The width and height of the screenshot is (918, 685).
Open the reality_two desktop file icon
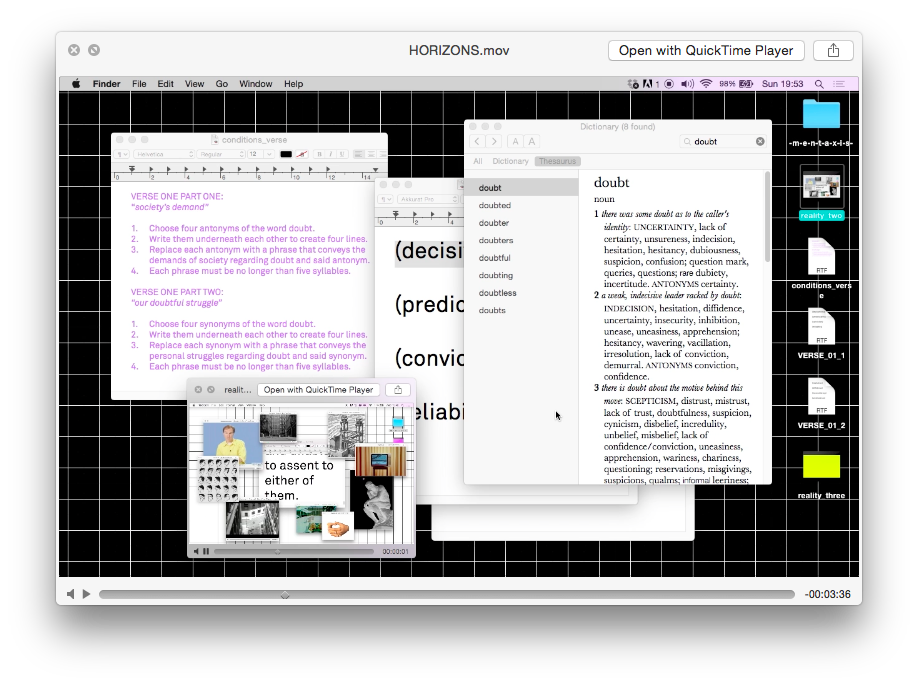pos(822,188)
